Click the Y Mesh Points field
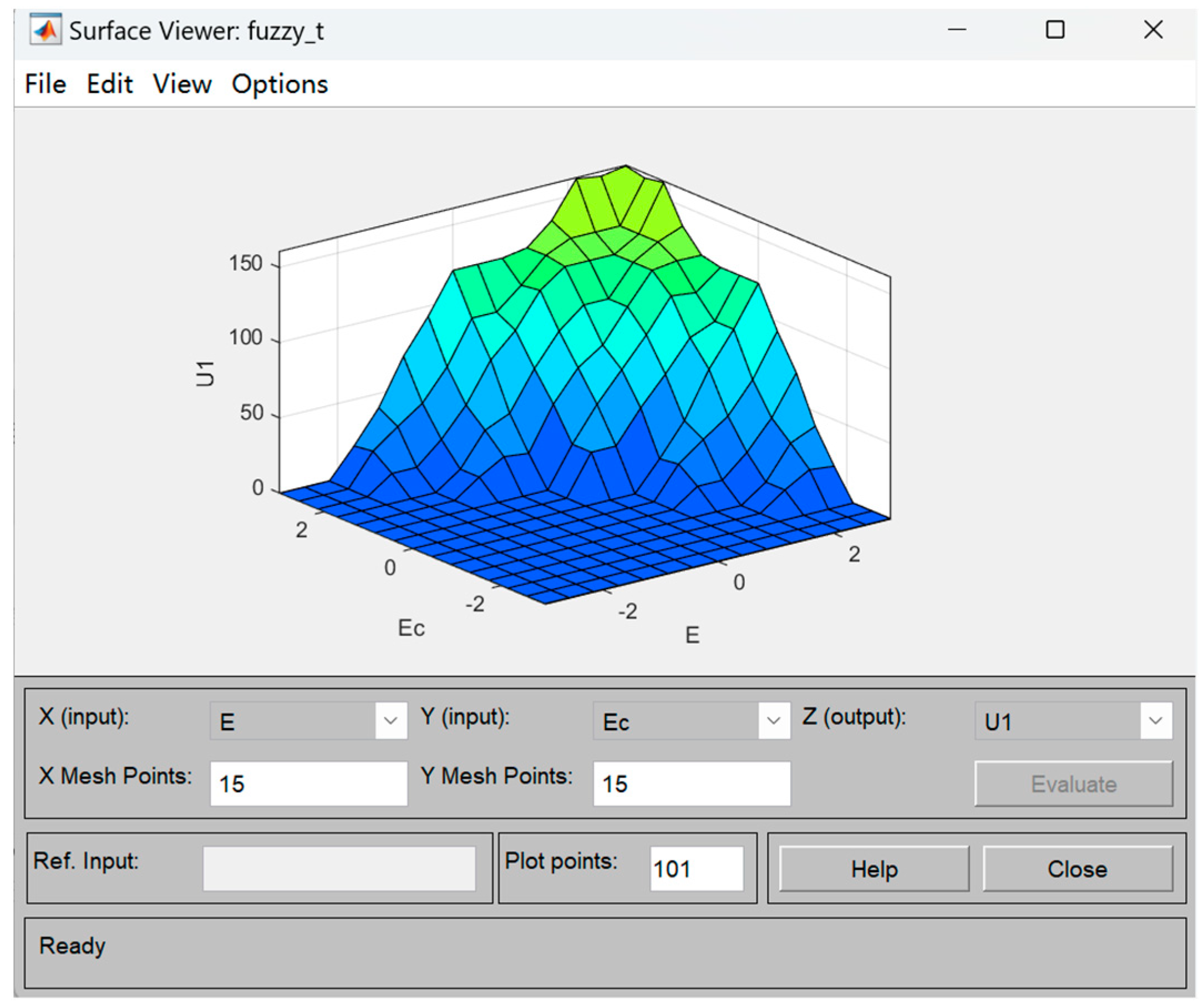1203x1008 pixels. click(691, 783)
